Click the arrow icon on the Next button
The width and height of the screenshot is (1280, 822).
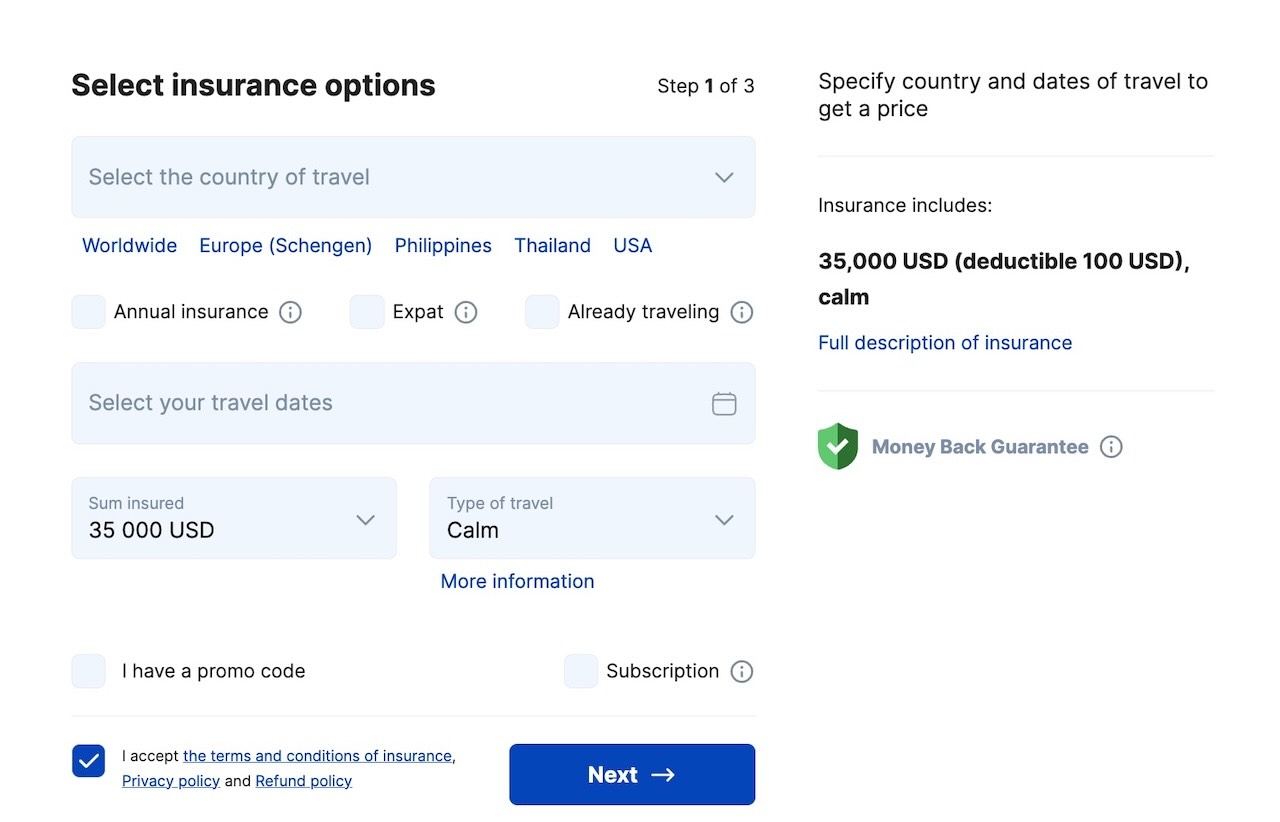click(663, 774)
